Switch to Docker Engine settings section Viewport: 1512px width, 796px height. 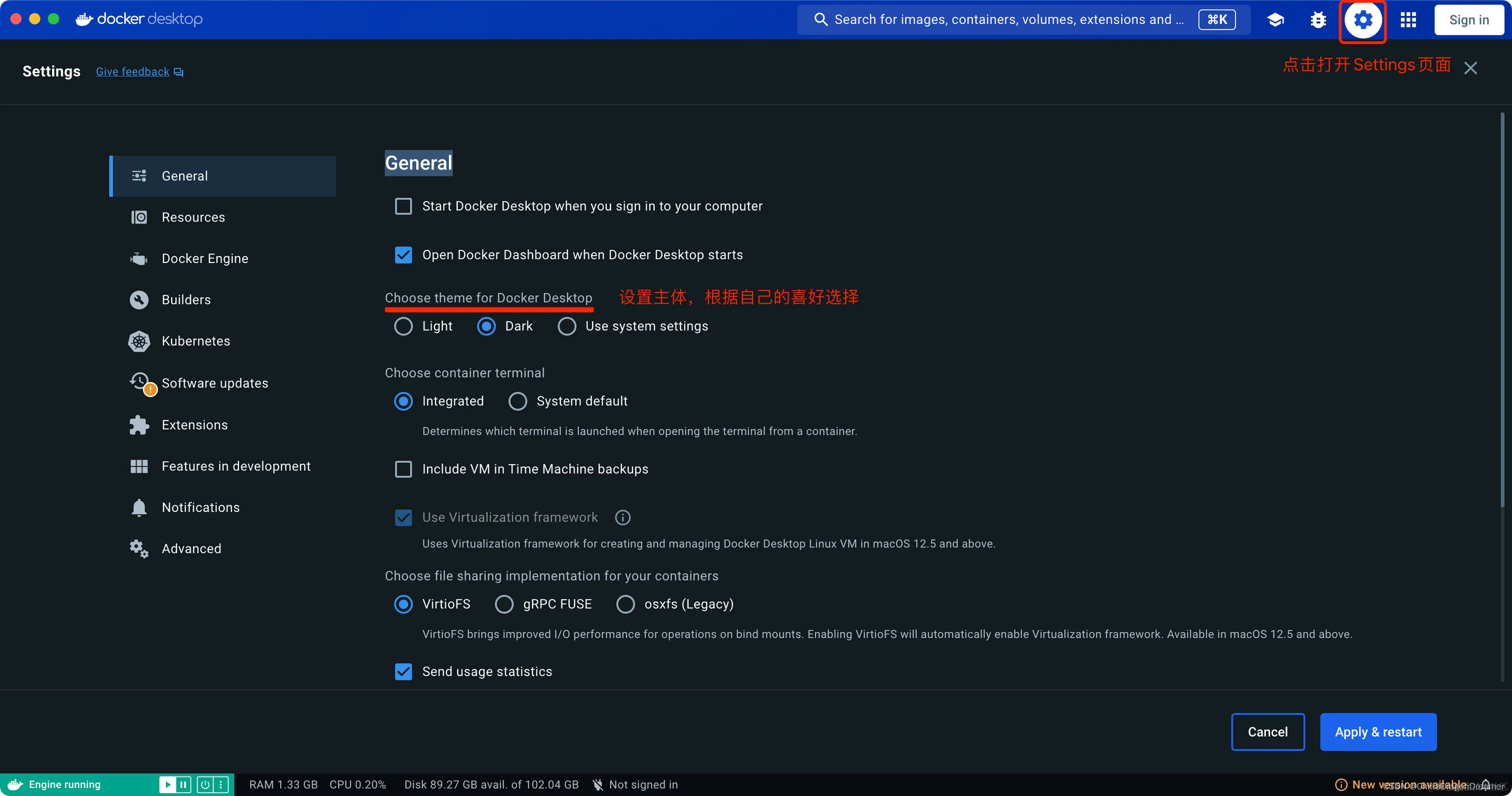[x=204, y=258]
